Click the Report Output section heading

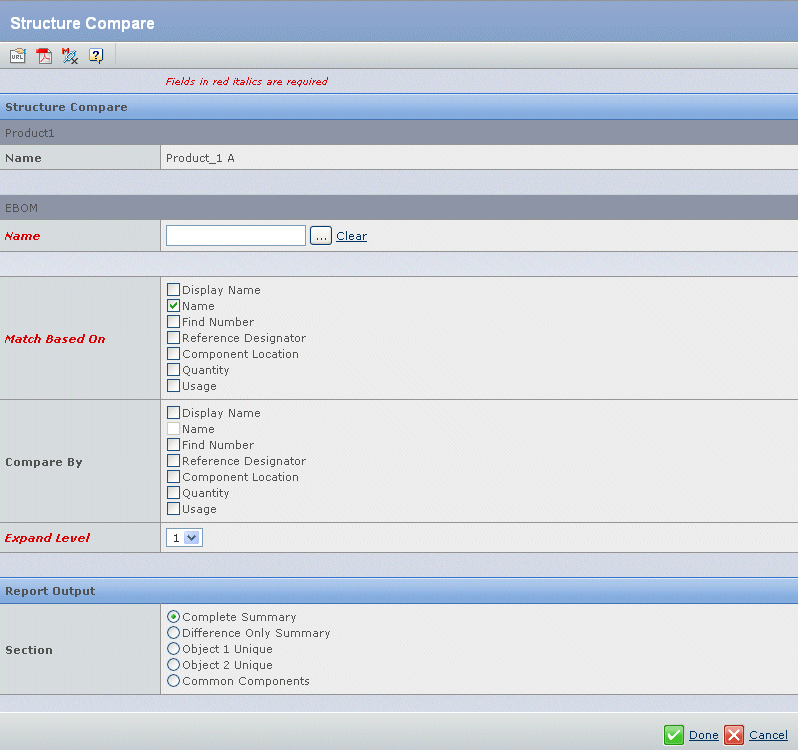(50, 591)
